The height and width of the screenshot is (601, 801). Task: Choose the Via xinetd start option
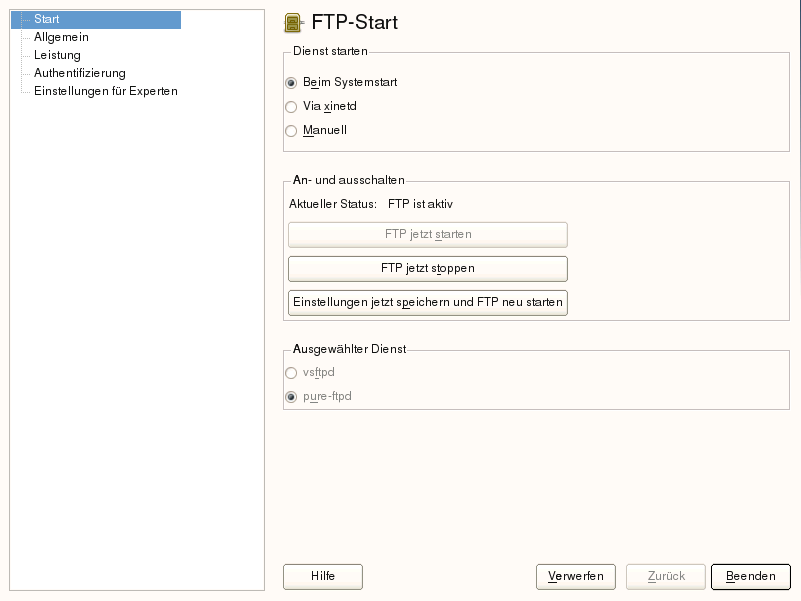[x=292, y=106]
